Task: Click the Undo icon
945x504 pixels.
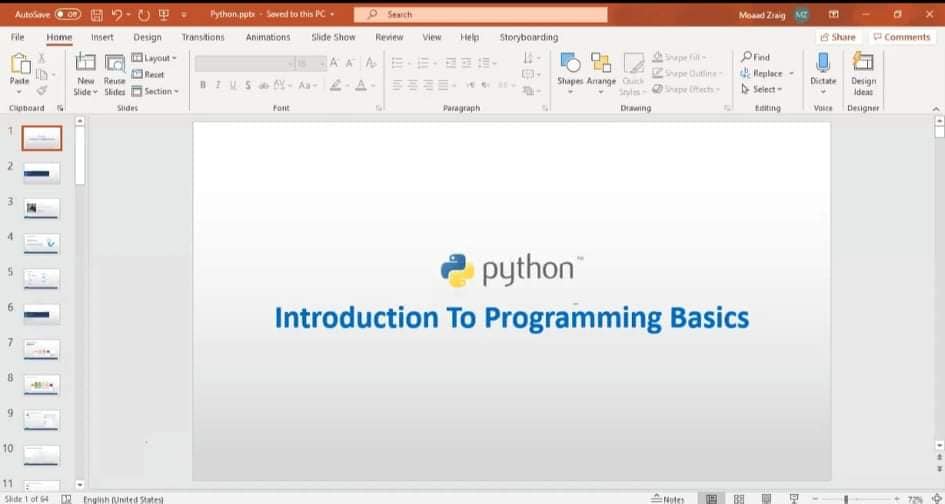Action: coord(117,14)
